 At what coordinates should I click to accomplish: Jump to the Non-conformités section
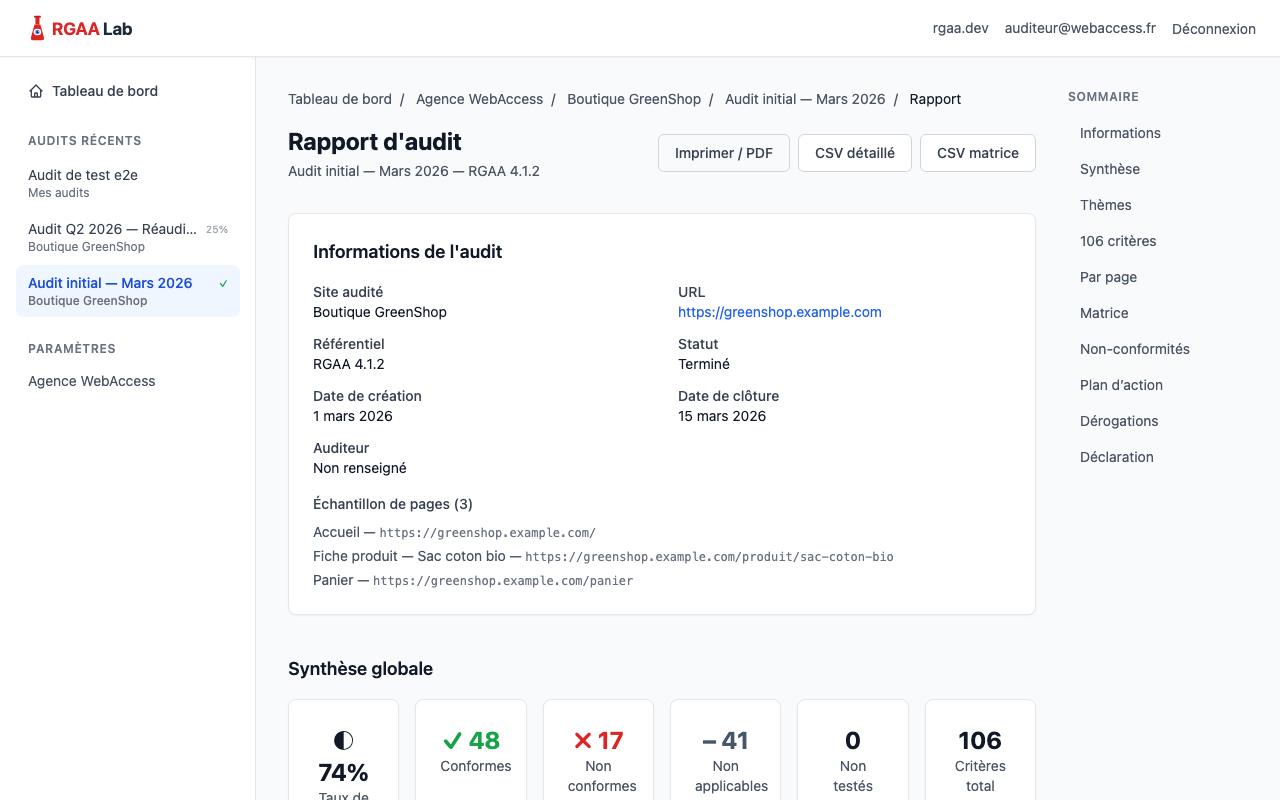(1134, 349)
